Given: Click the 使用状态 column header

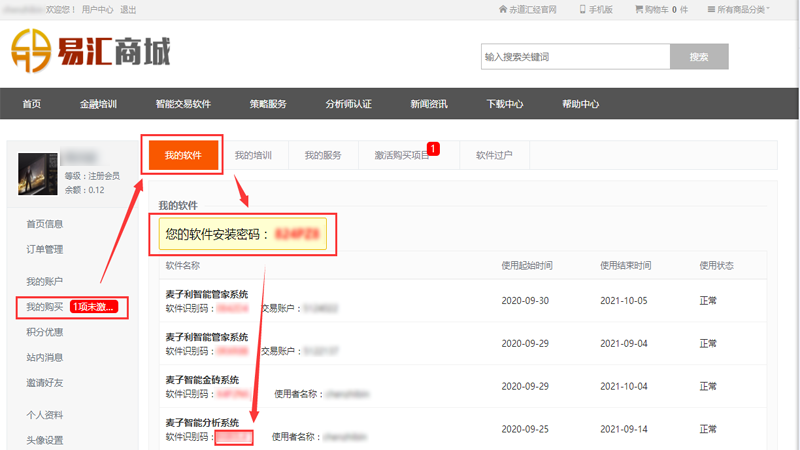Looking at the screenshot, I should pos(716,265).
